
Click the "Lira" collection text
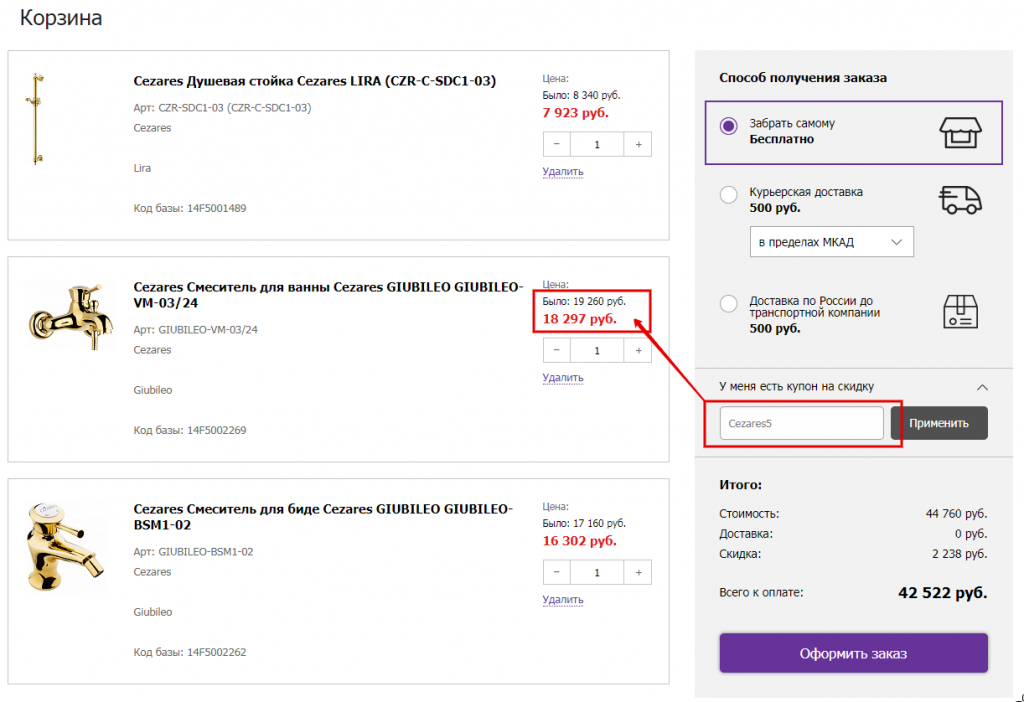click(142, 168)
